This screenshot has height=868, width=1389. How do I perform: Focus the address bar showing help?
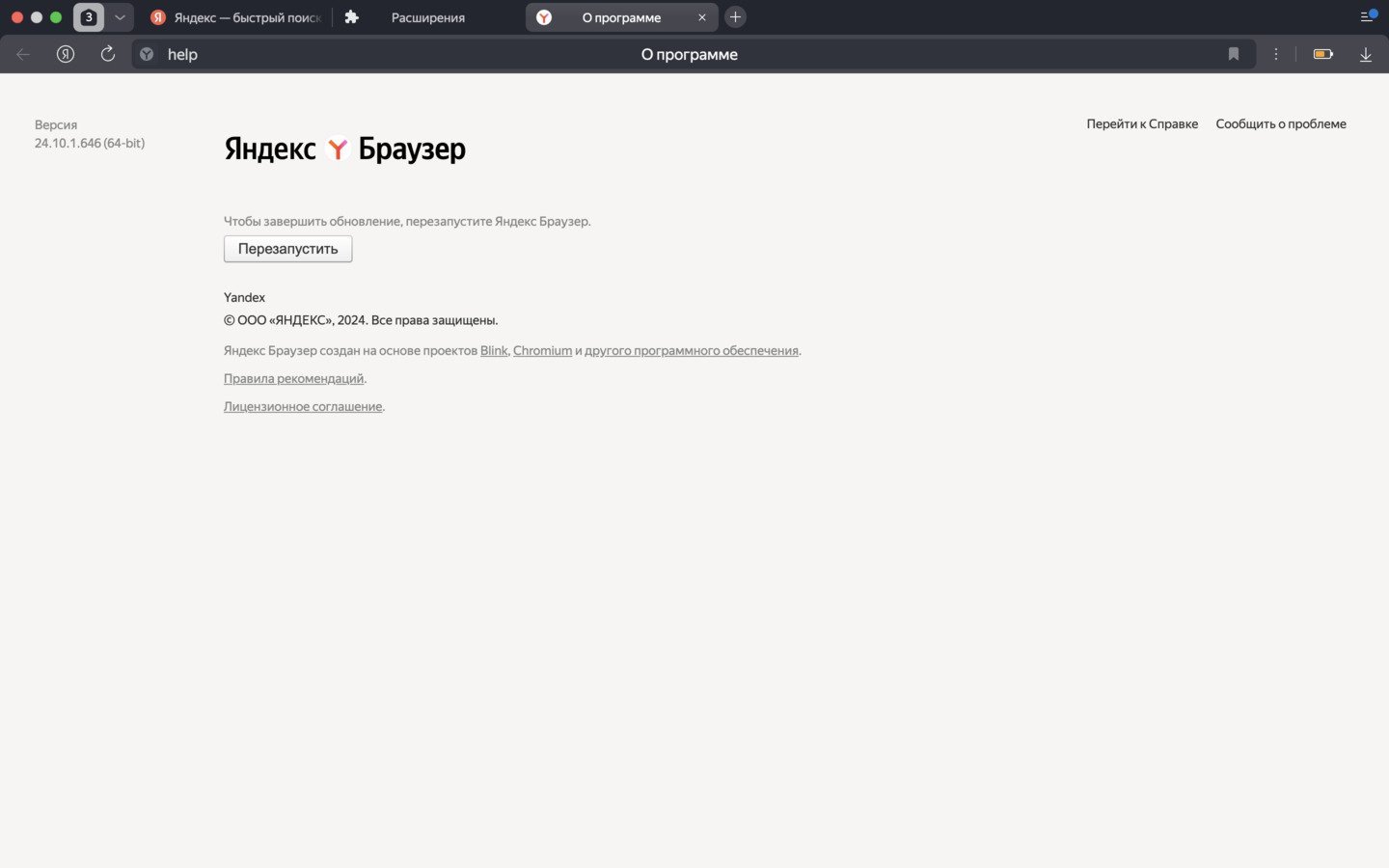(x=694, y=54)
